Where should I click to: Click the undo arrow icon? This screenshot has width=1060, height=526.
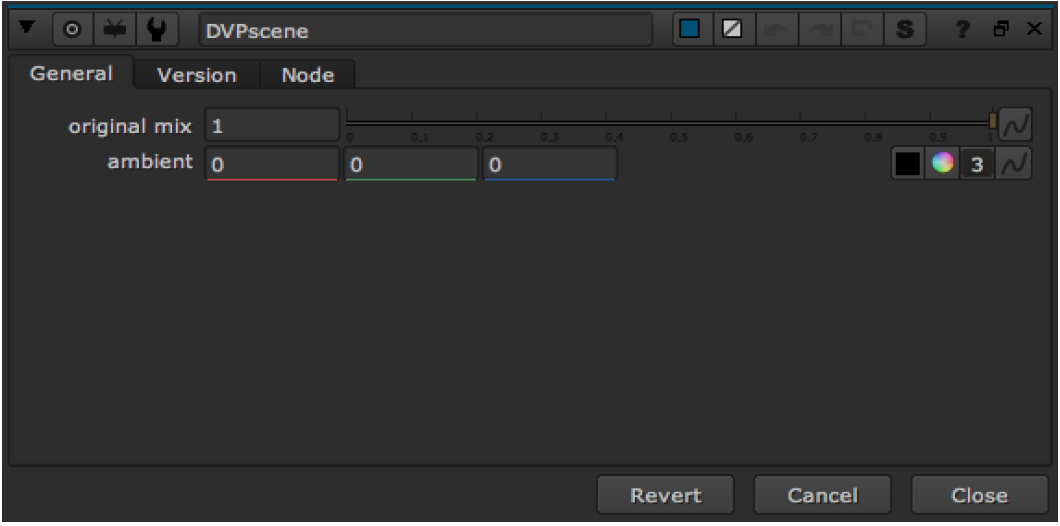(776, 31)
